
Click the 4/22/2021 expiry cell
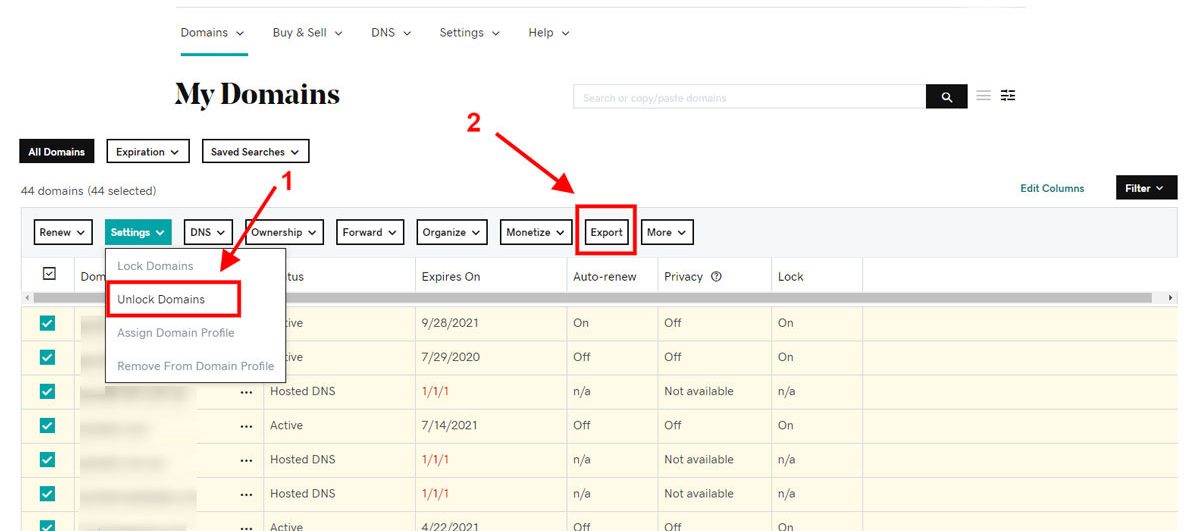click(x=450, y=527)
